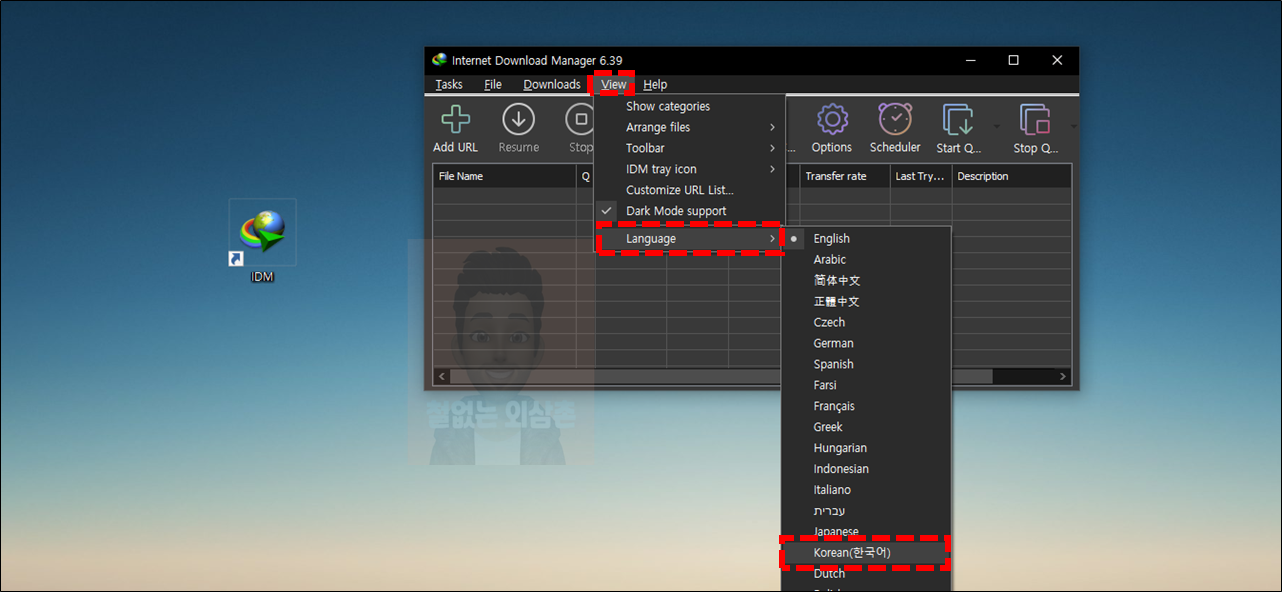Expand the Toolbar submenu
The width and height of the screenshot is (1282, 592).
click(x=689, y=148)
